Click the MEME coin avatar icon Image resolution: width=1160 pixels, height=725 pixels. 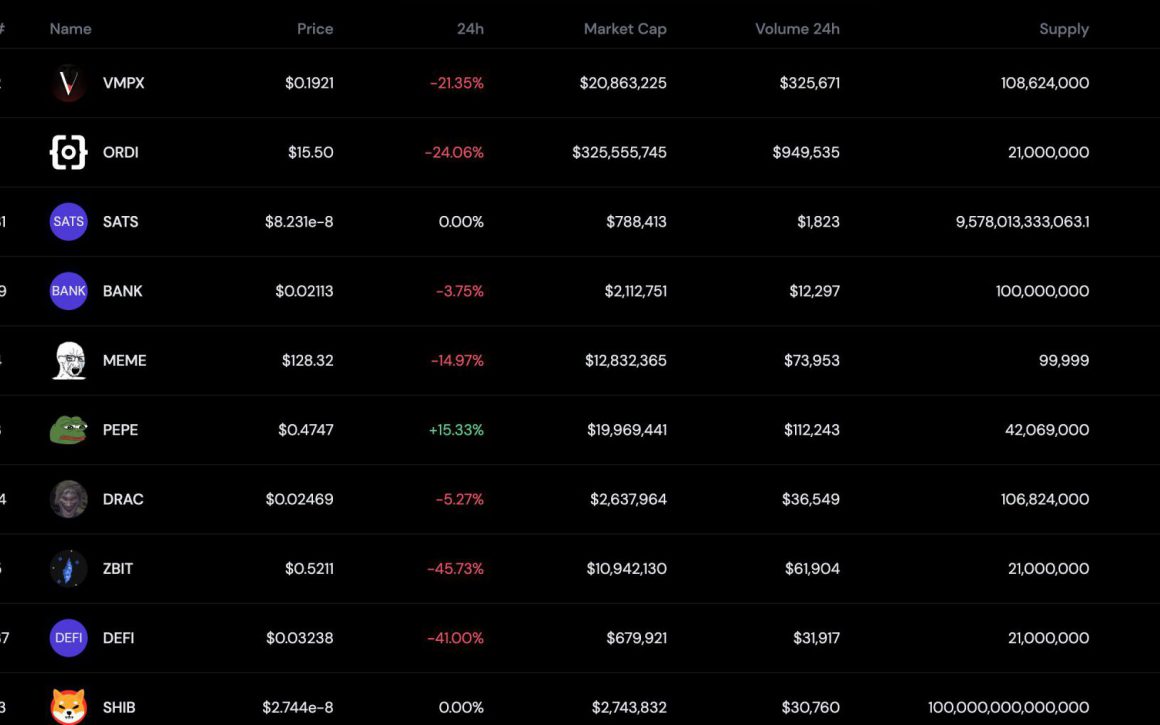pyautogui.click(x=68, y=360)
